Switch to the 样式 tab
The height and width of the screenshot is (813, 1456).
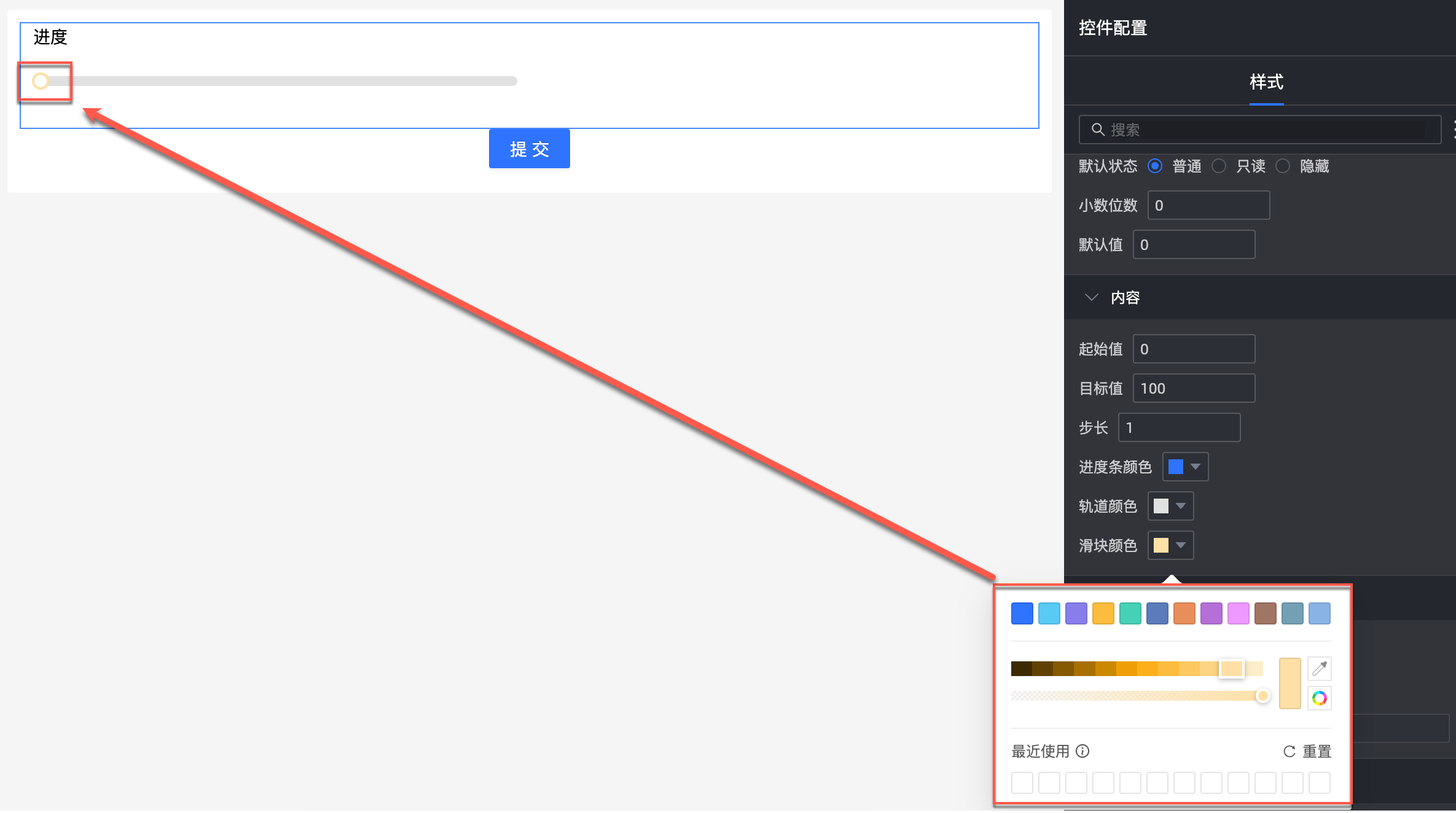[x=1266, y=82]
